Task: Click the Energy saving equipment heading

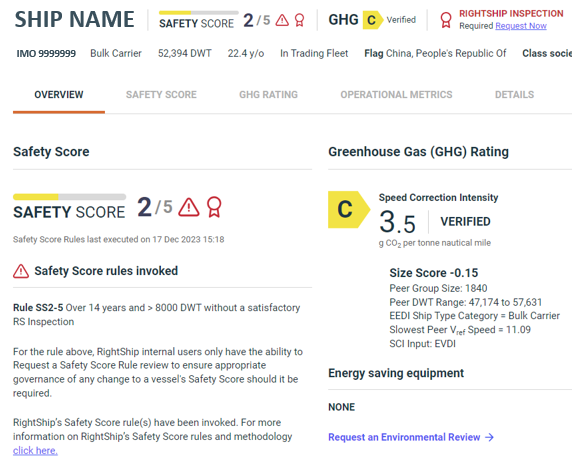Action: [x=396, y=373]
